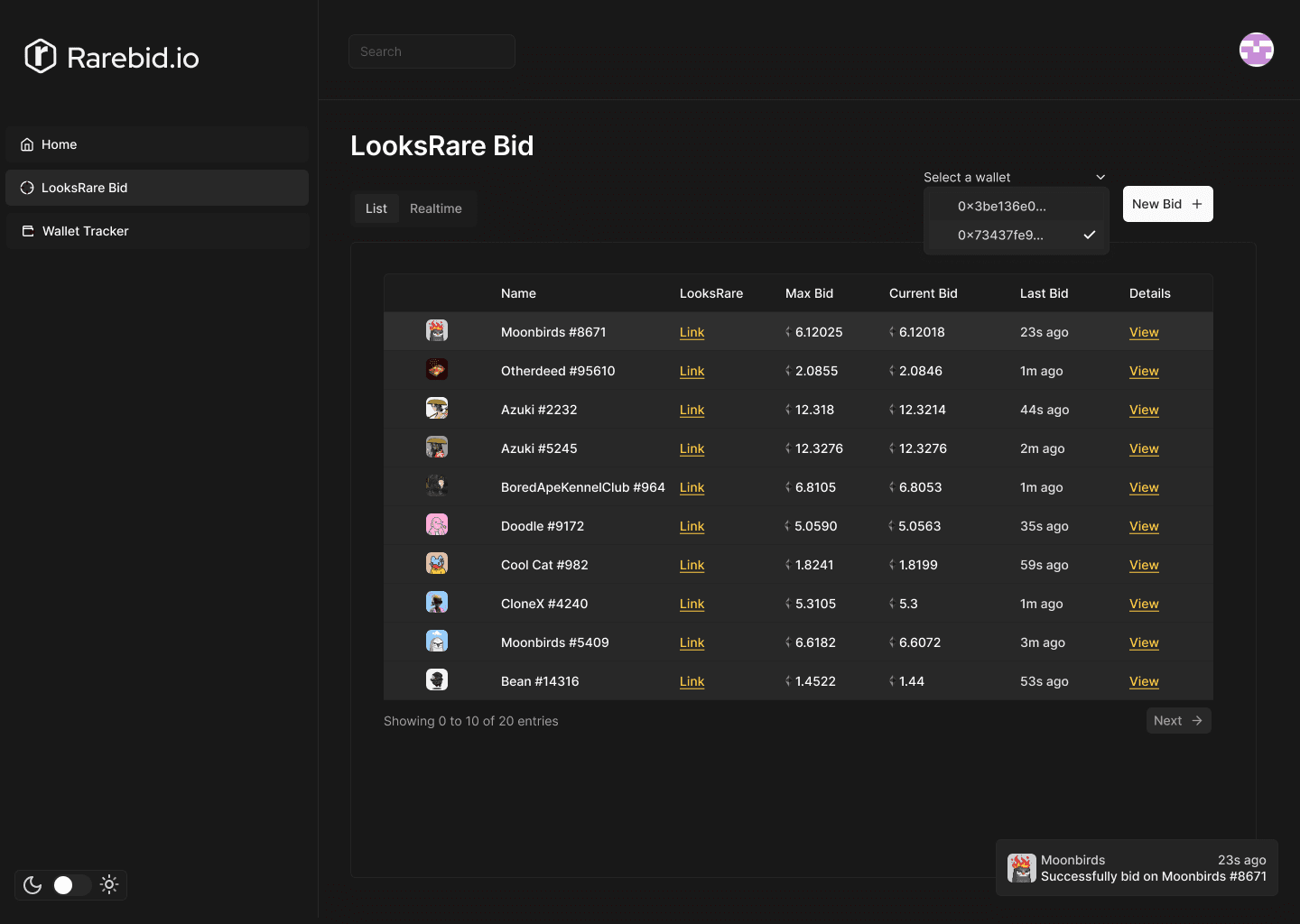The width and height of the screenshot is (1300, 924).
Task: Select the moon icon for dark mode
Action: 32,885
